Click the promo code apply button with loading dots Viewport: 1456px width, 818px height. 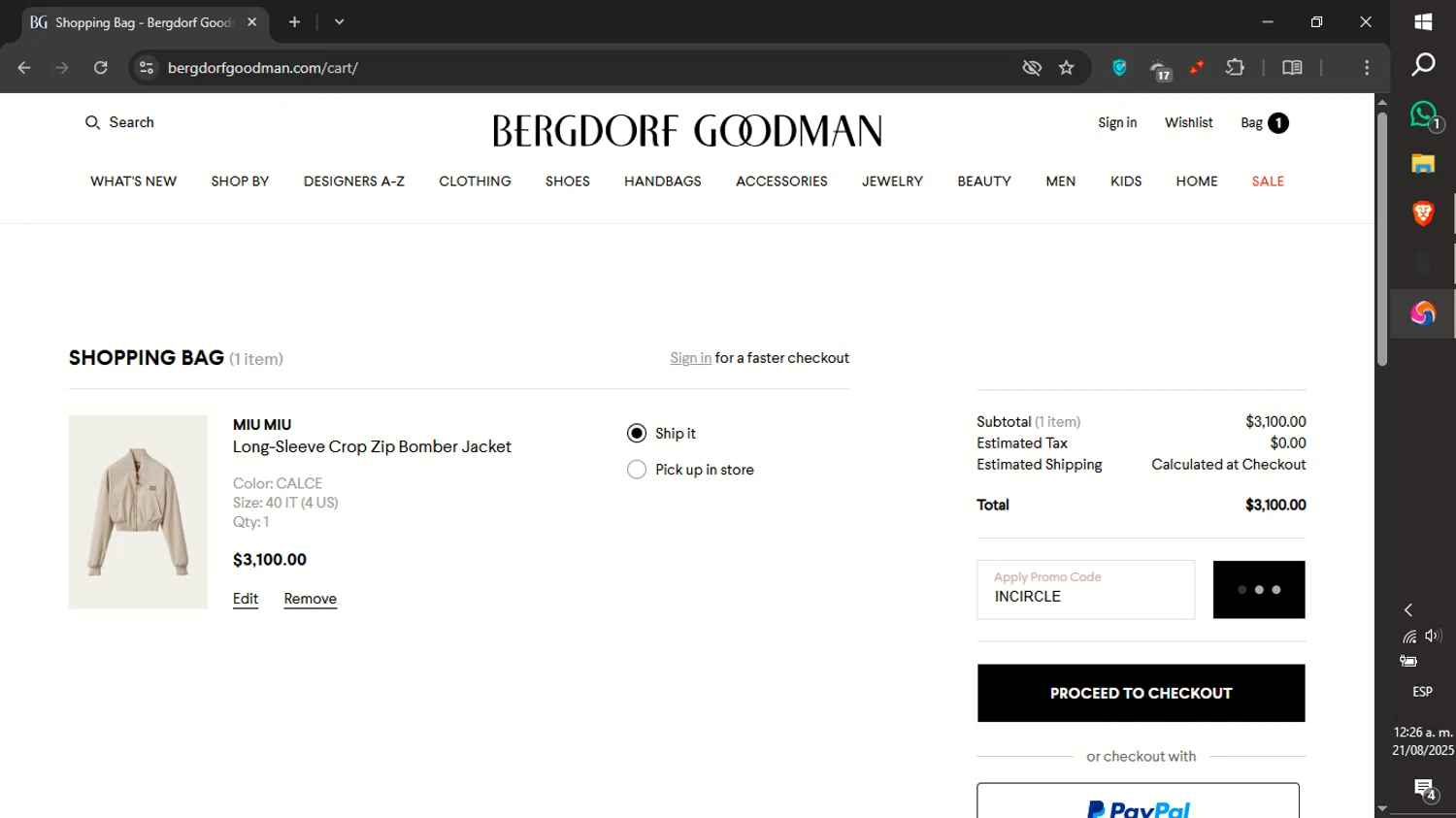click(x=1259, y=589)
